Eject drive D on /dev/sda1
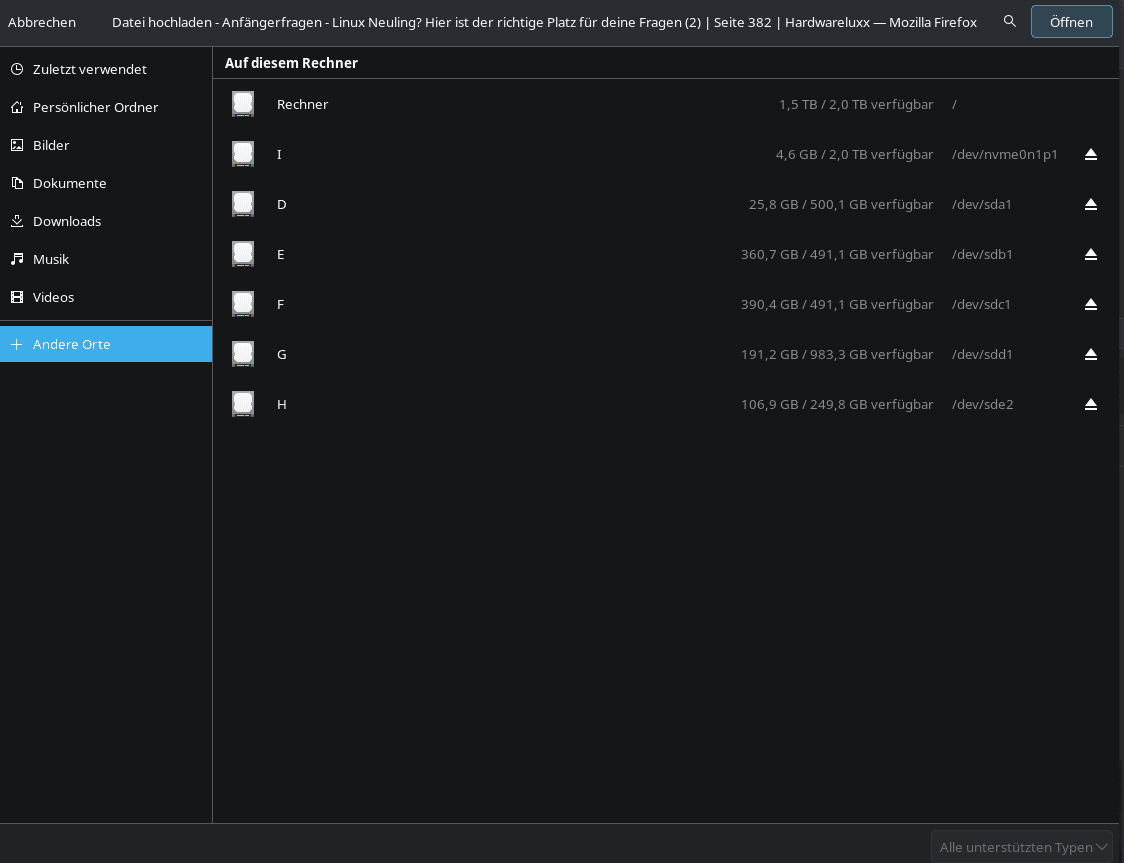This screenshot has width=1124, height=863. (1091, 204)
